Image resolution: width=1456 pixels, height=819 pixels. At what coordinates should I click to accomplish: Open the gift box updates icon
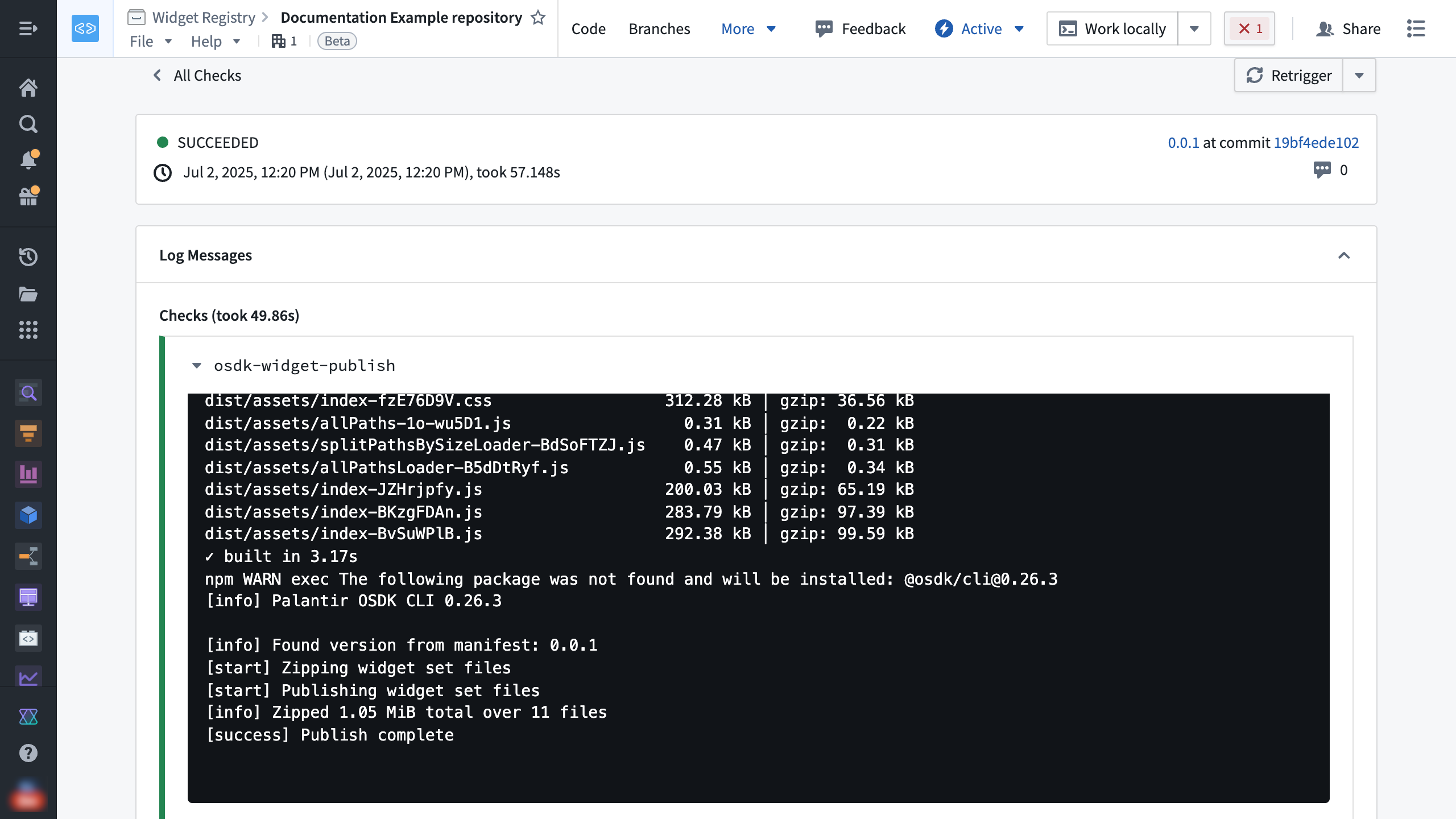point(28,197)
